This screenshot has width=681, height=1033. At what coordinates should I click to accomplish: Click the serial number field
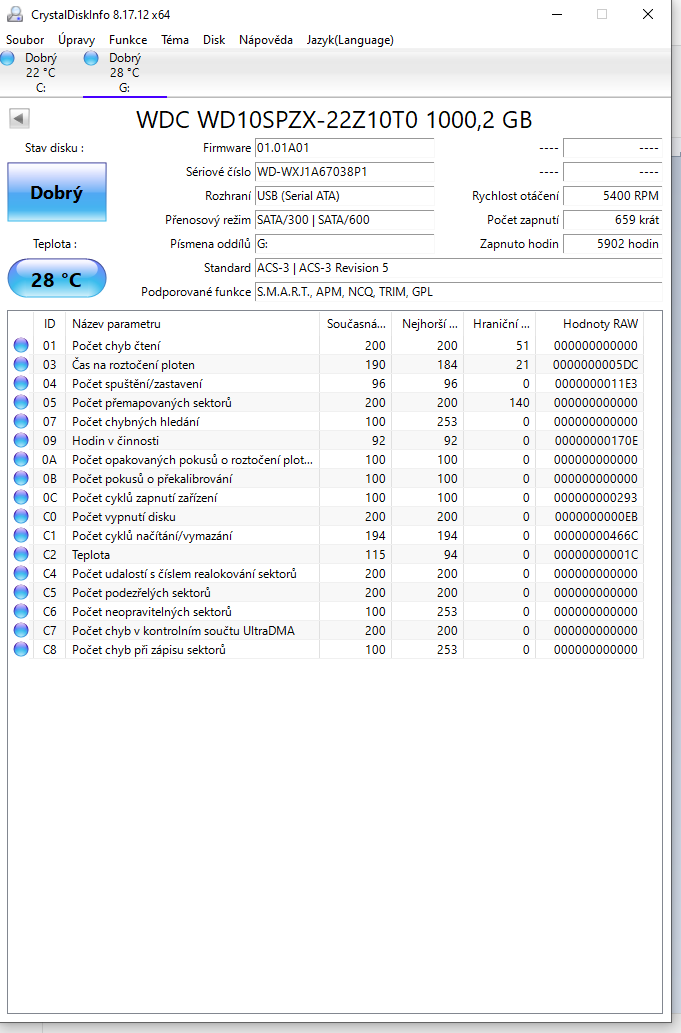click(x=344, y=172)
